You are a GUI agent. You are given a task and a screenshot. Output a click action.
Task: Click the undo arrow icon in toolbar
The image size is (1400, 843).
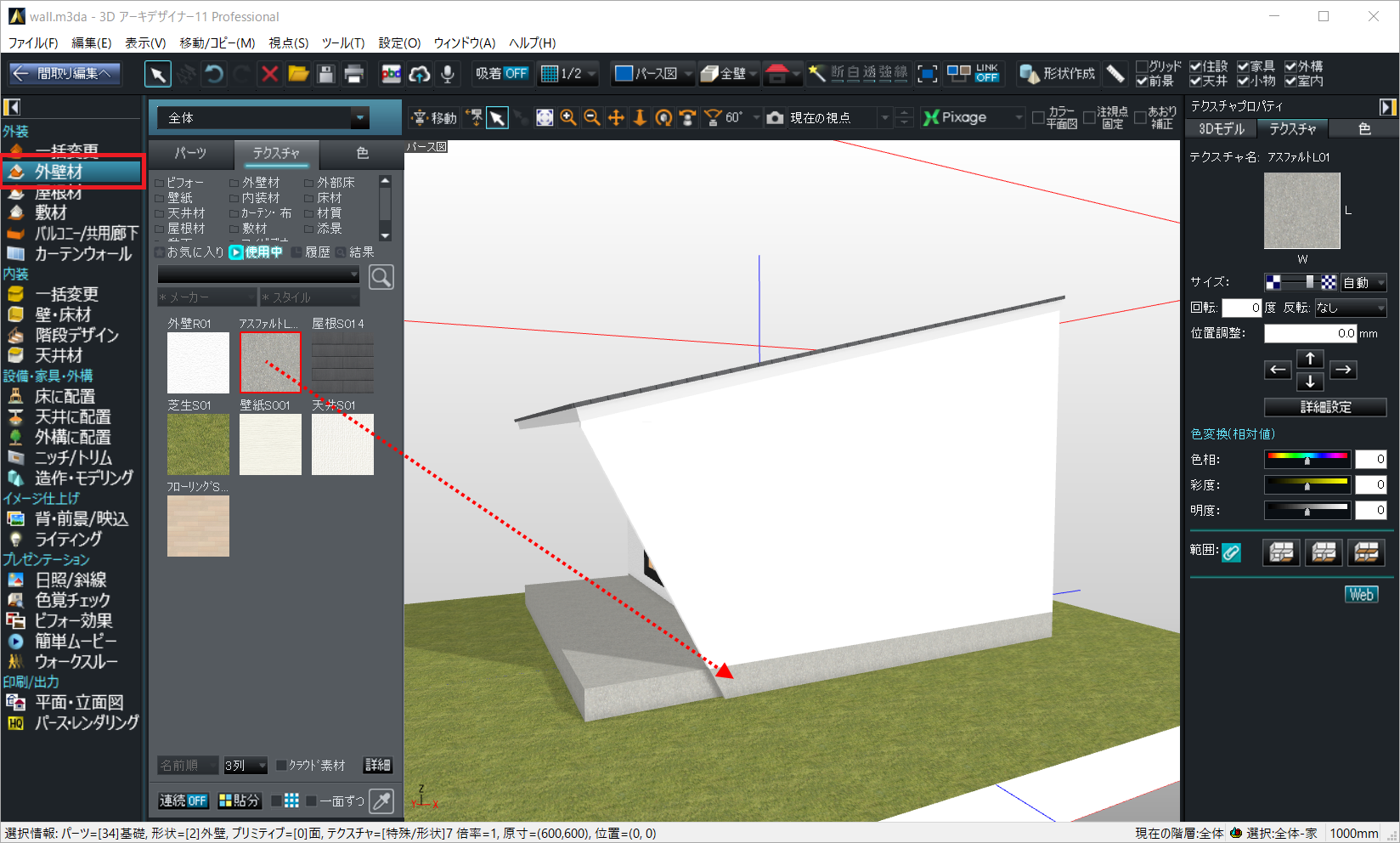[x=214, y=74]
